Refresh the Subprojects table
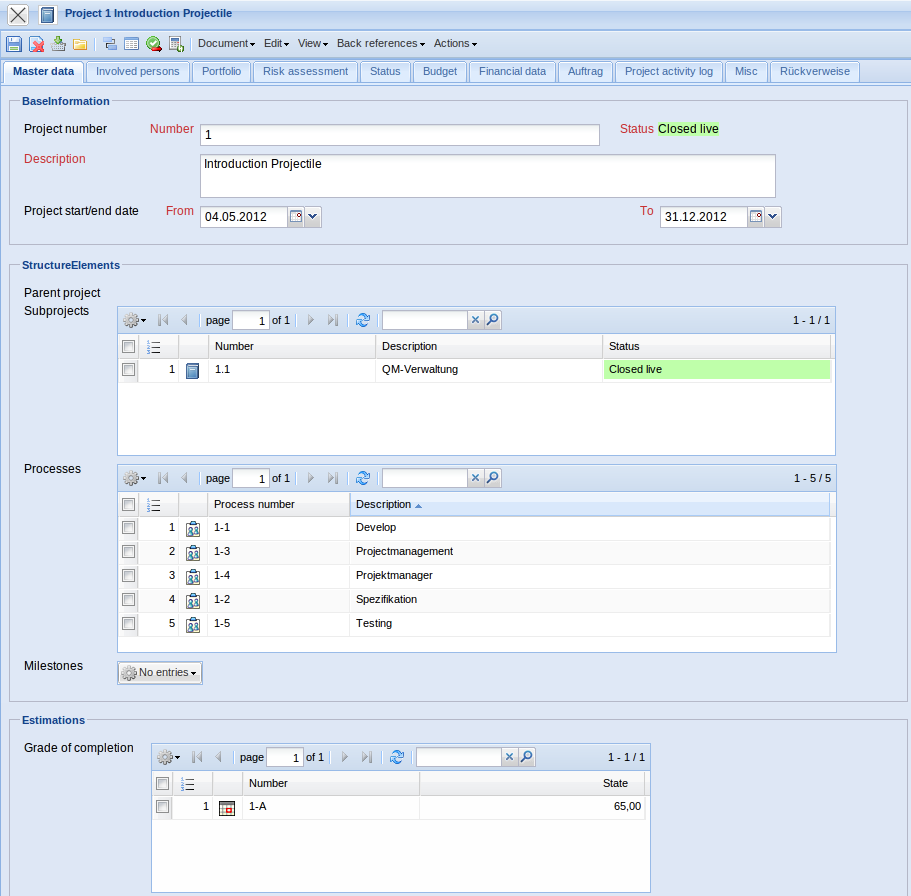The image size is (911, 896). tap(362, 320)
